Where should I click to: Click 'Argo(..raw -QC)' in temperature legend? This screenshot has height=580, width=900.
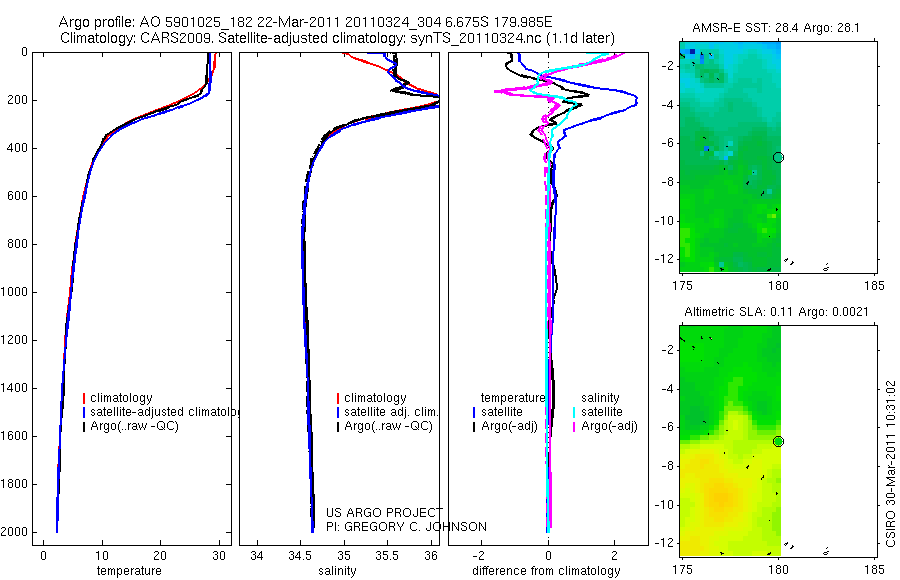(134, 426)
